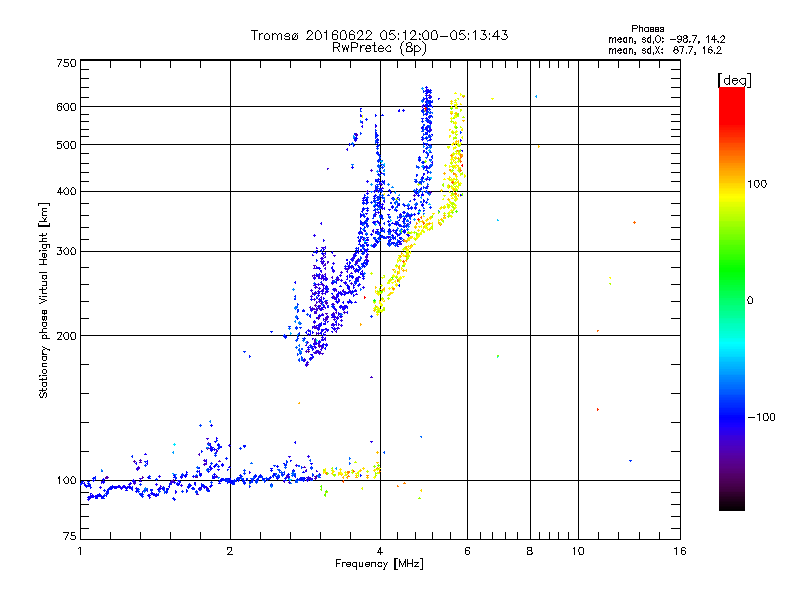Click the x-axis label '6'

(467, 551)
